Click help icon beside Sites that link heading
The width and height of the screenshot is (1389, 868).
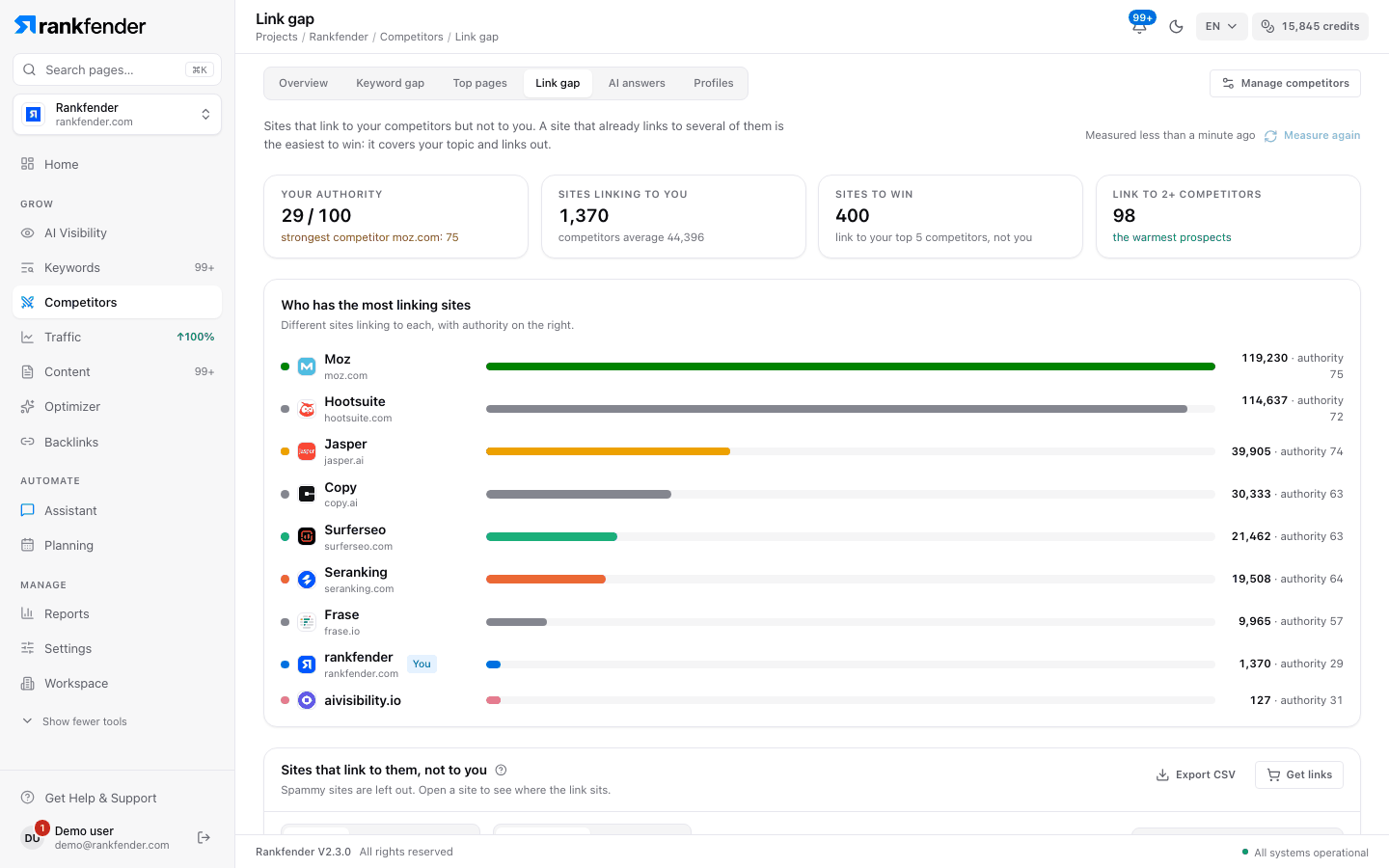pyautogui.click(x=501, y=770)
